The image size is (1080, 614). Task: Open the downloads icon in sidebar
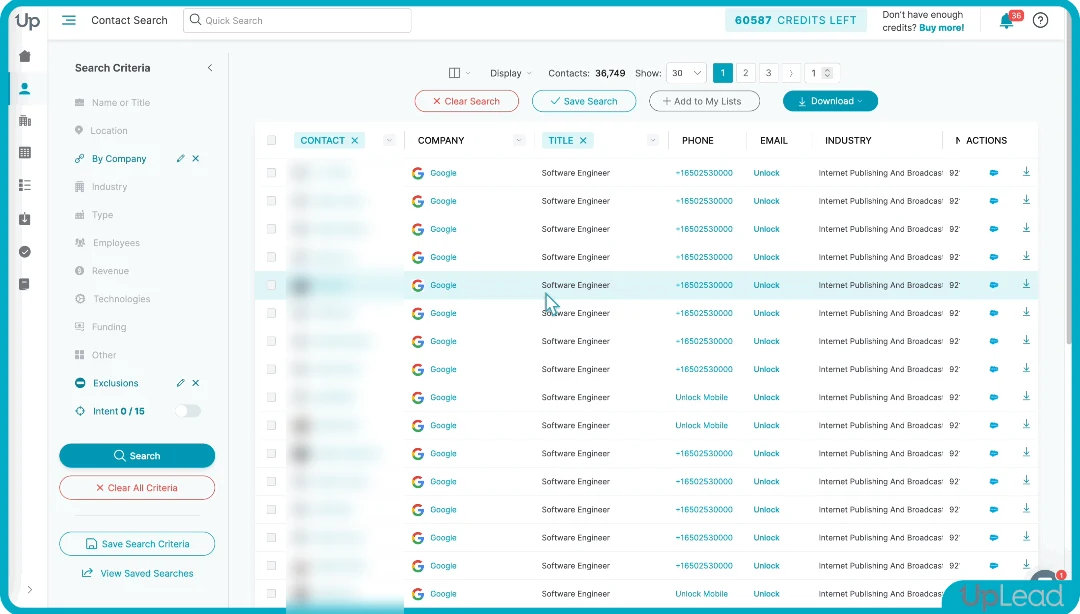point(25,218)
